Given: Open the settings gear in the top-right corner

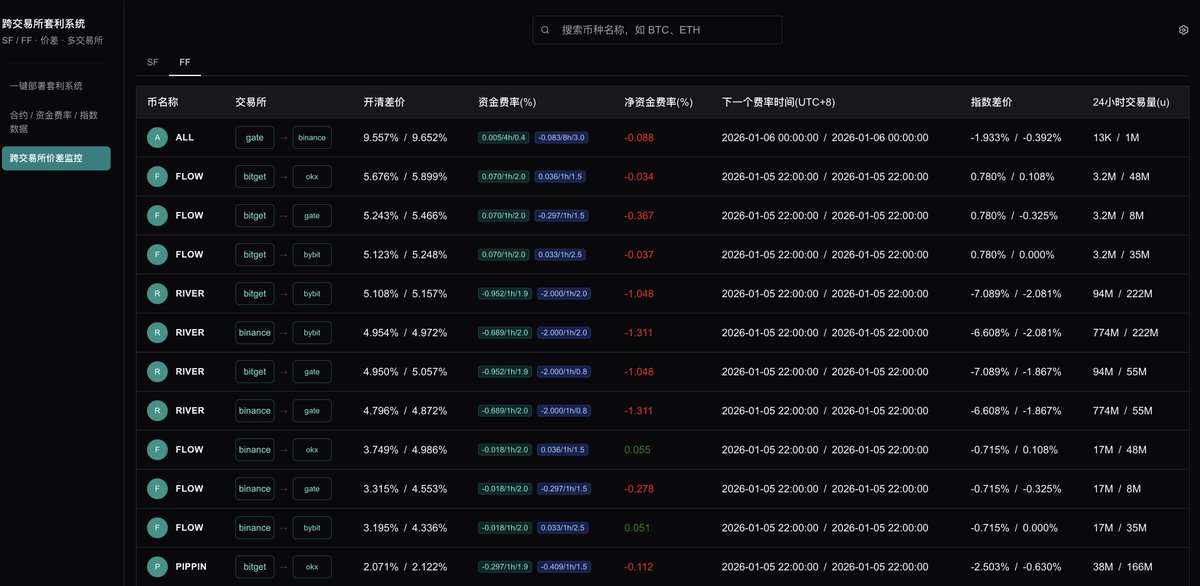Looking at the screenshot, I should tap(1182, 30).
